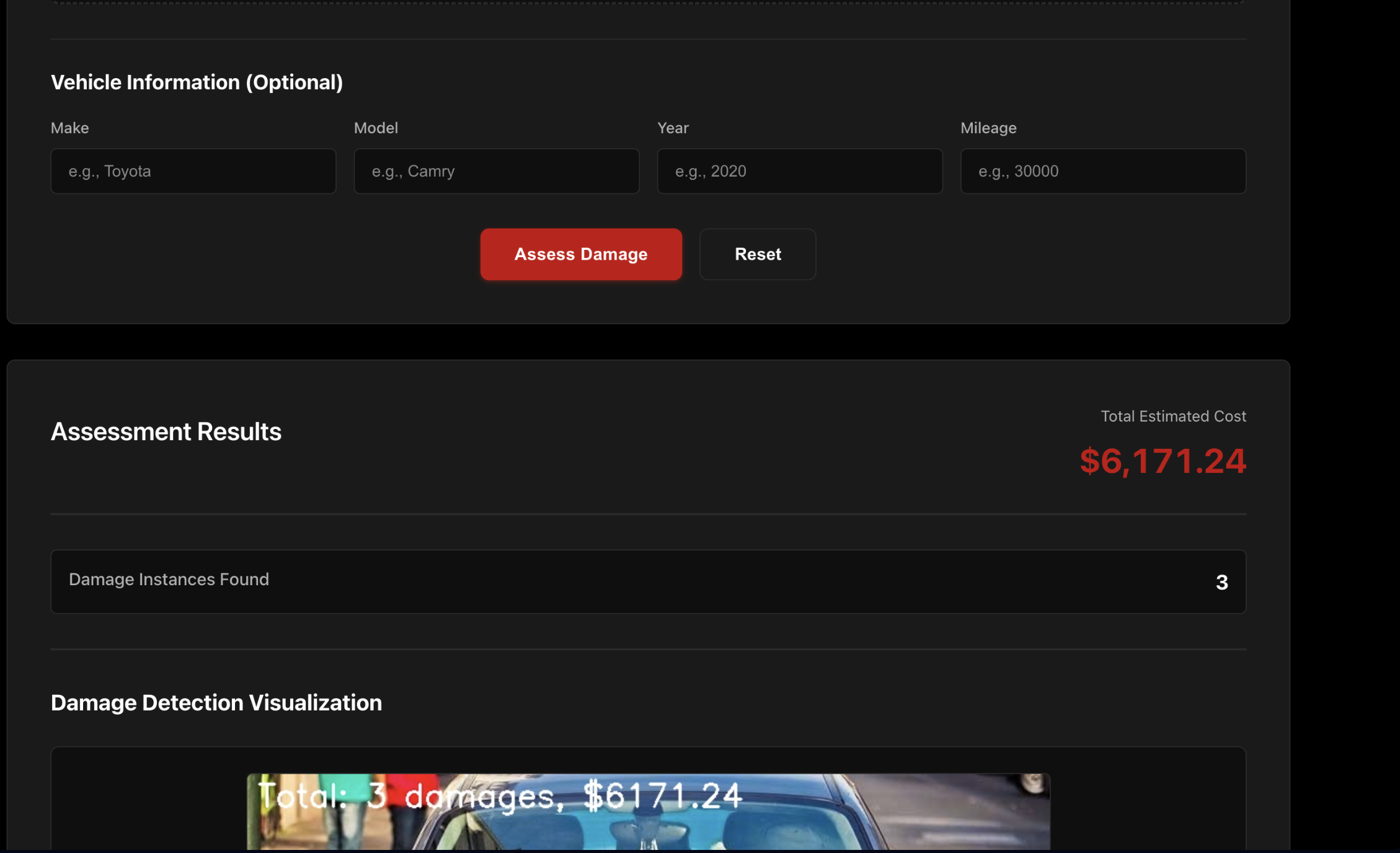Click the Total Estimated Cost label

click(1173, 416)
